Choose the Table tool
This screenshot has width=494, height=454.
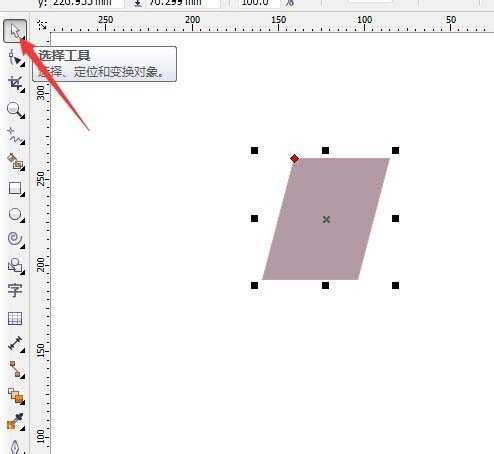(15, 318)
